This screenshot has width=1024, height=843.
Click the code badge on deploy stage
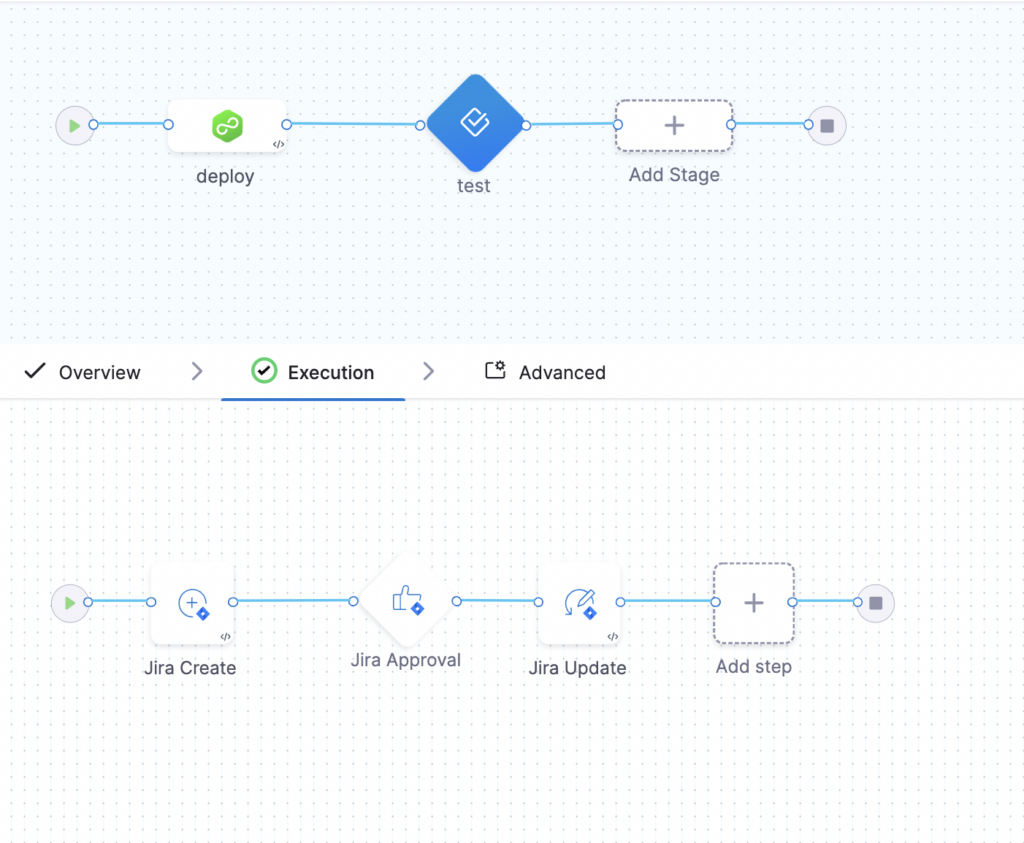tap(278, 144)
